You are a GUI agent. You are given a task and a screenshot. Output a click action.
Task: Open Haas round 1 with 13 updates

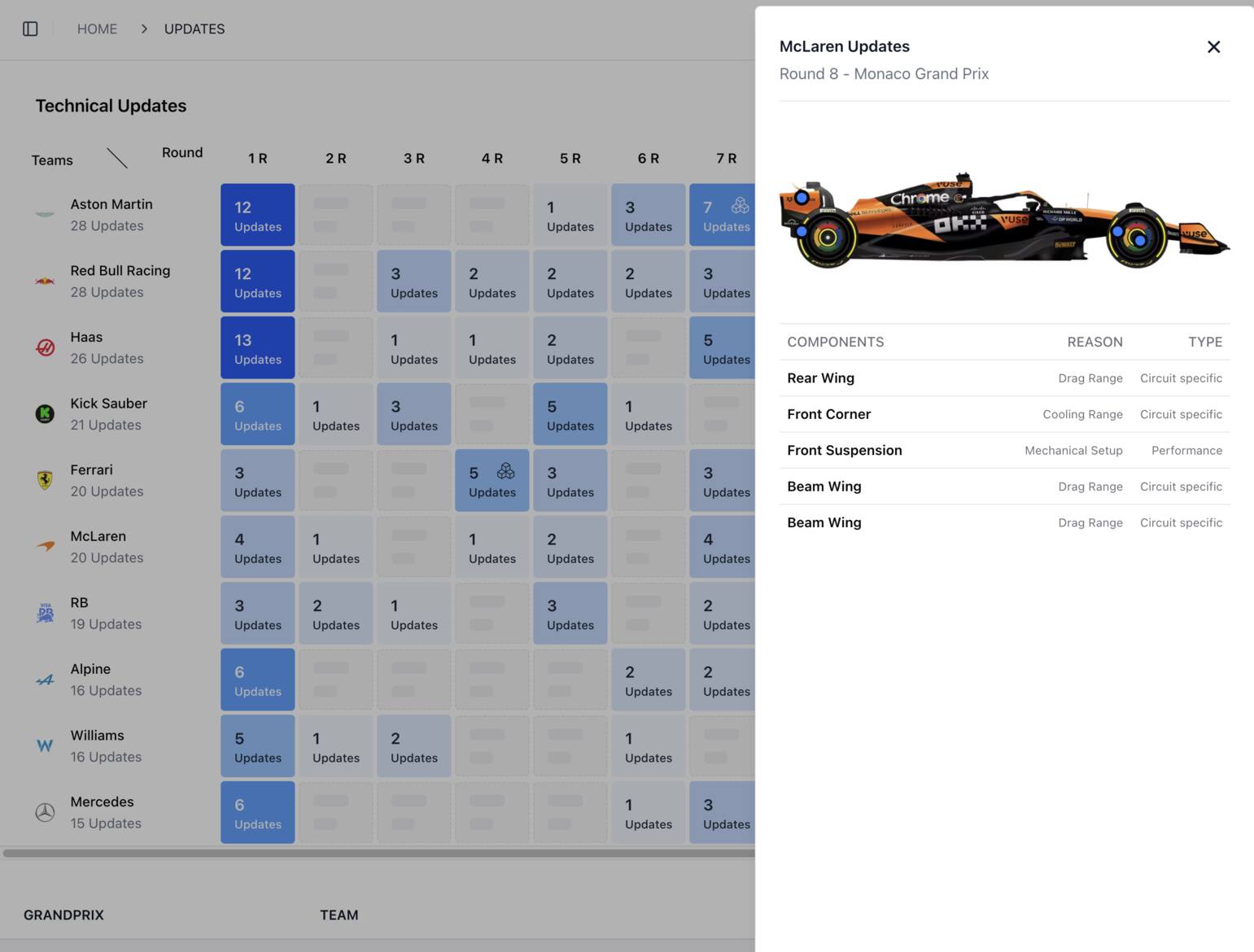(258, 347)
